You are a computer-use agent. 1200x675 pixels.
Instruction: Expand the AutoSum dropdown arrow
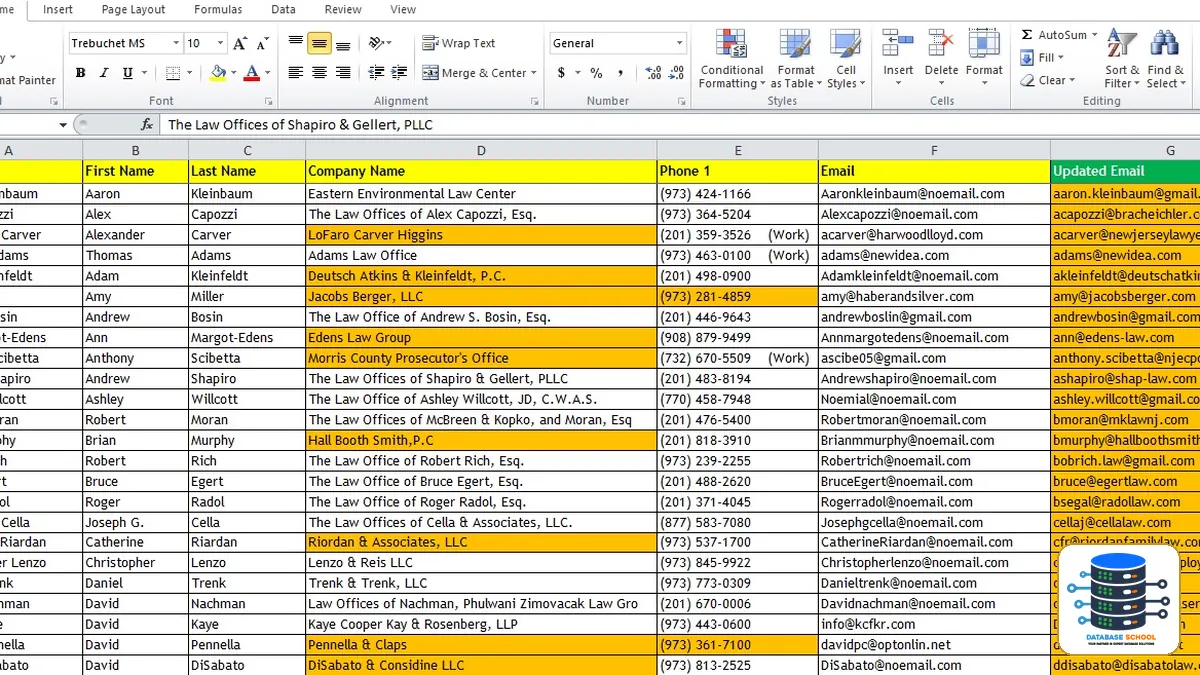1094,35
